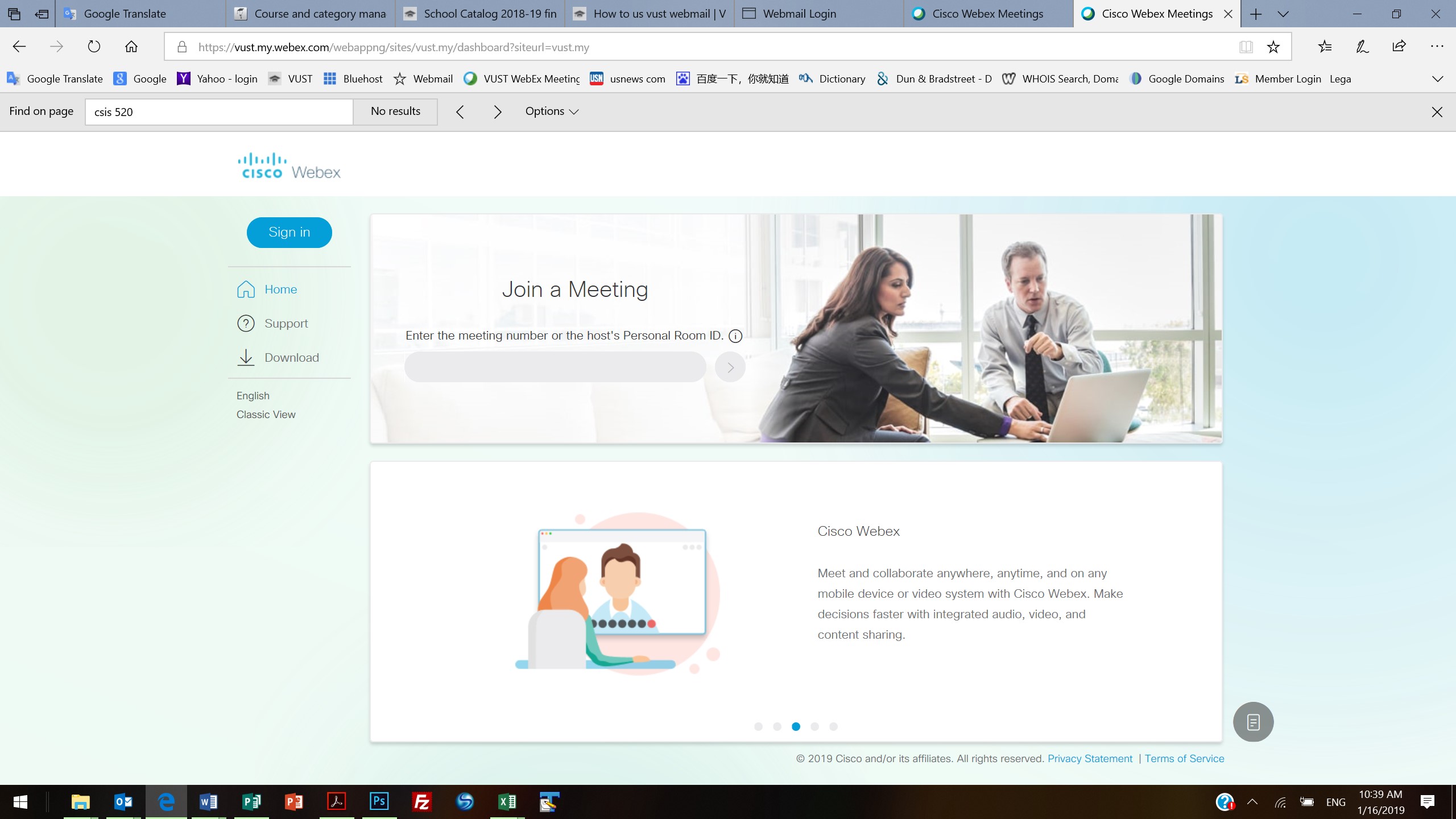Open Download in Webex sidebar
The height and width of the screenshot is (819, 1456).
click(278, 358)
